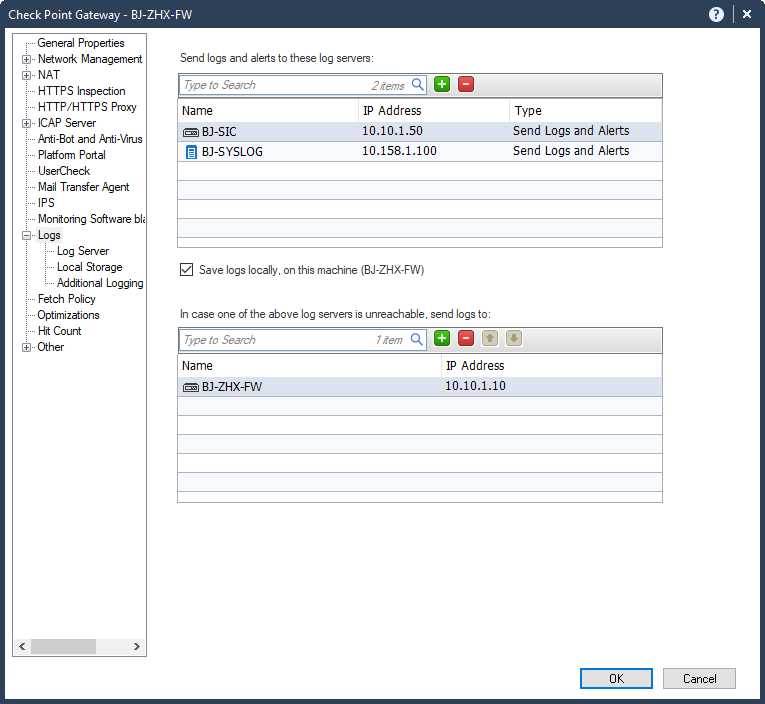Select Fetch Policy in the tree

coord(66,299)
